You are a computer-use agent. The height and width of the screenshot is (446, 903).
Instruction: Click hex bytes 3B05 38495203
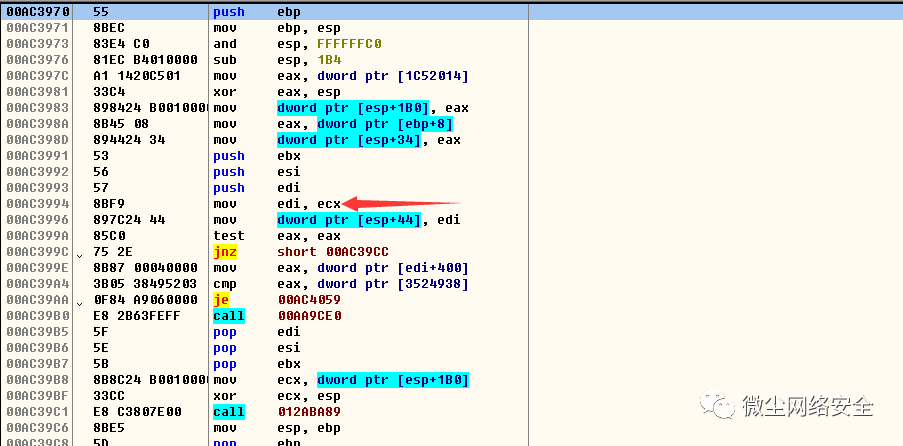click(145, 284)
